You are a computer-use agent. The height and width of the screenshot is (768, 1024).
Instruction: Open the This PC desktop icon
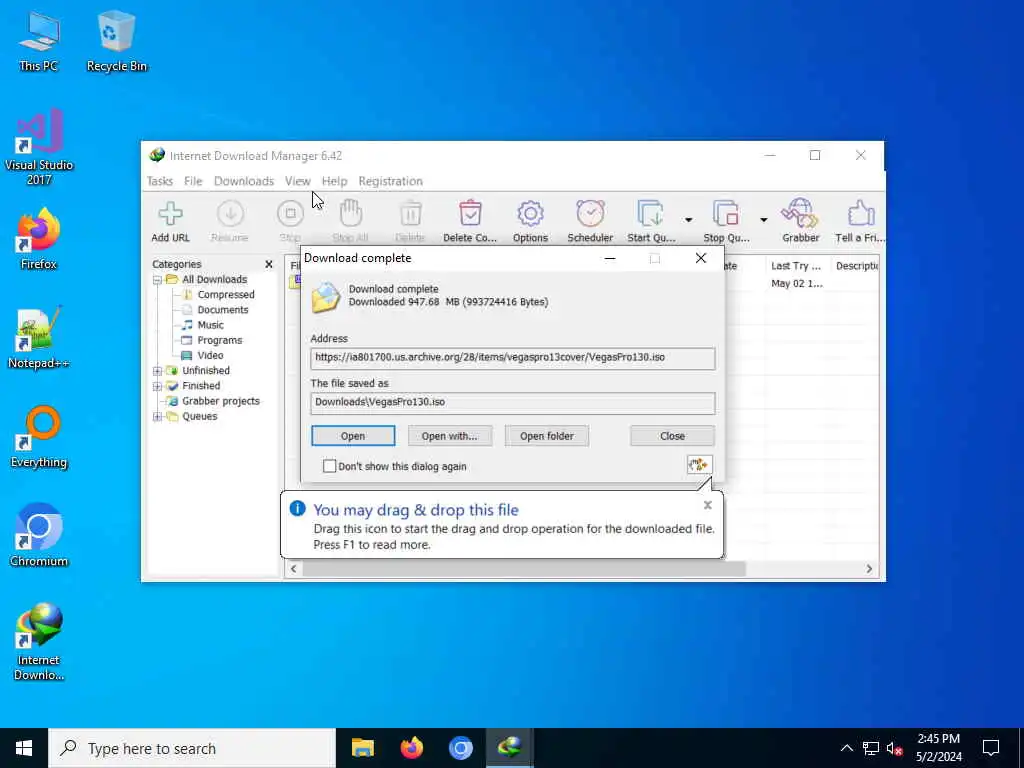[x=39, y=40]
